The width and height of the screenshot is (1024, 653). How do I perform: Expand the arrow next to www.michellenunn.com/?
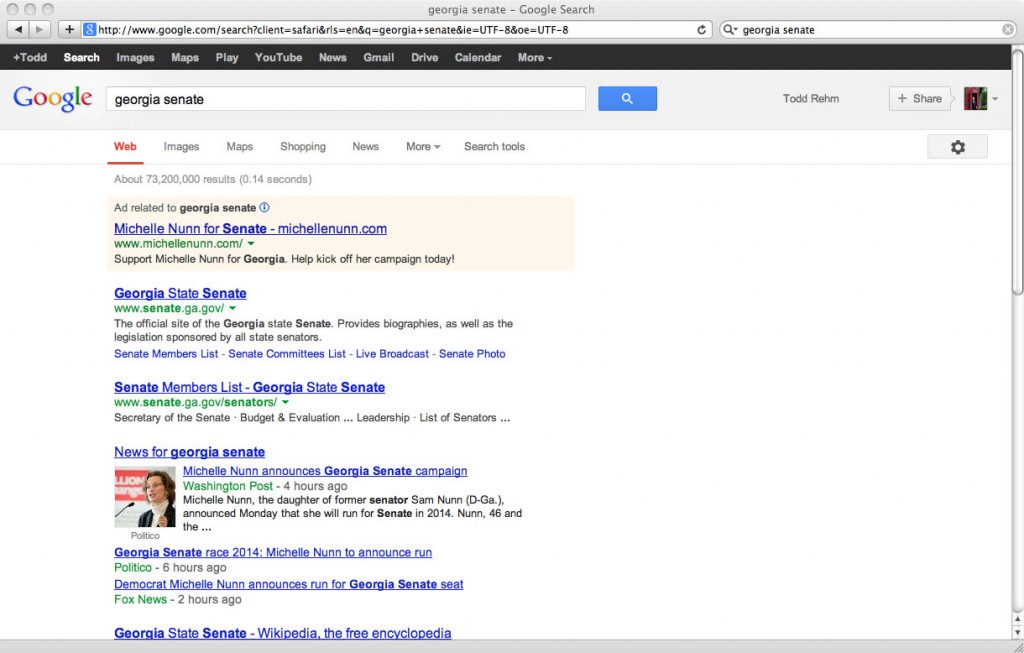(x=251, y=244)
